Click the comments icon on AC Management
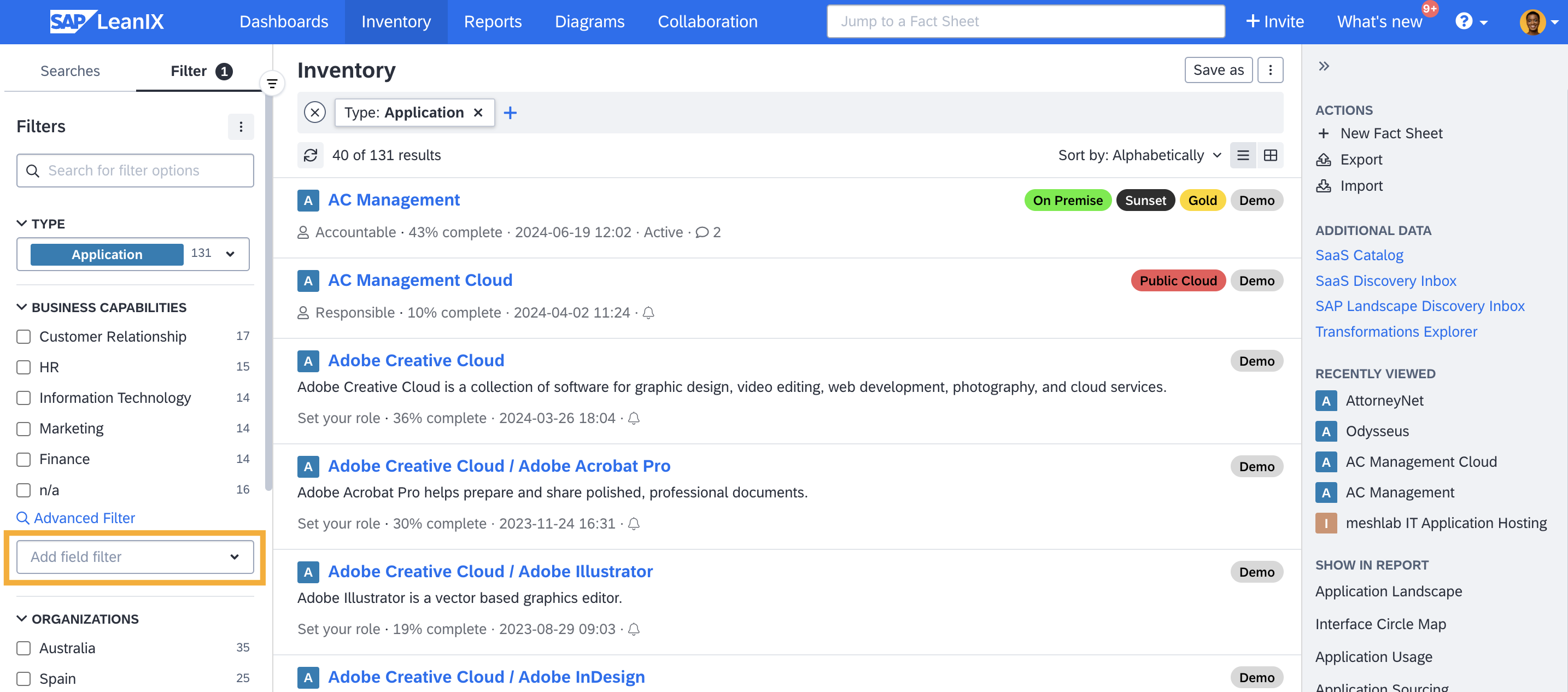Screen dimensions: 1568x692 coord(702,232)
